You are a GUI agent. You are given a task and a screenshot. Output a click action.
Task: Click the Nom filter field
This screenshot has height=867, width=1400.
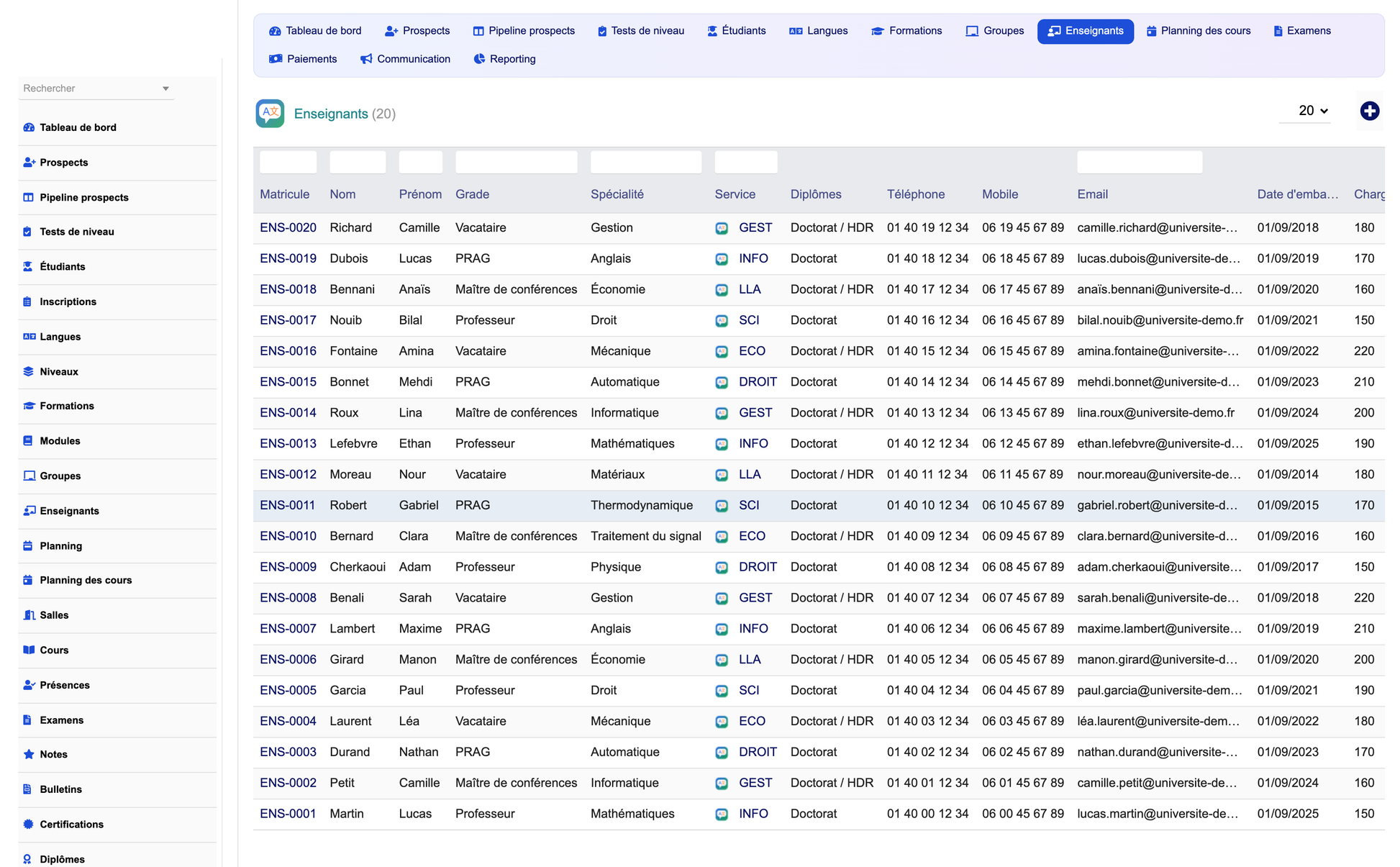click(358, 163)
